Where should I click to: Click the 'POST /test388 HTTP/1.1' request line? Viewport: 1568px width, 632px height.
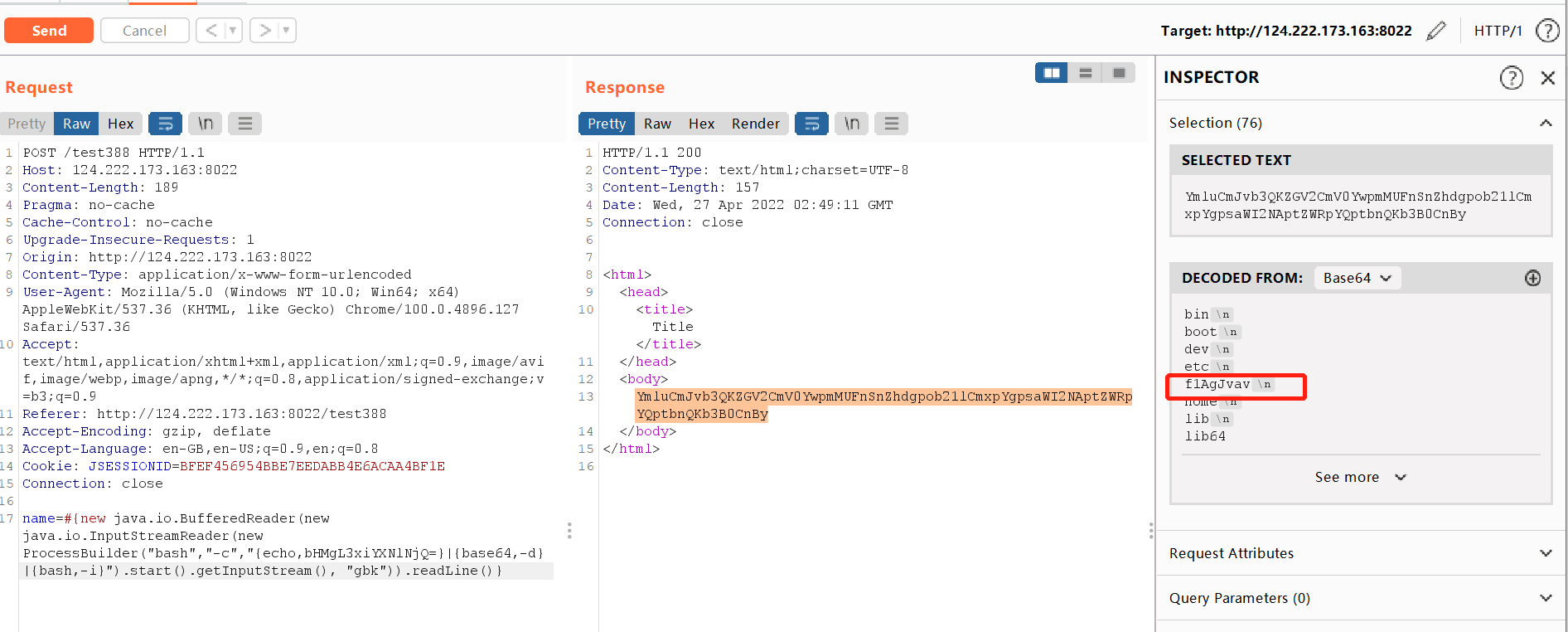coord(114,153)
